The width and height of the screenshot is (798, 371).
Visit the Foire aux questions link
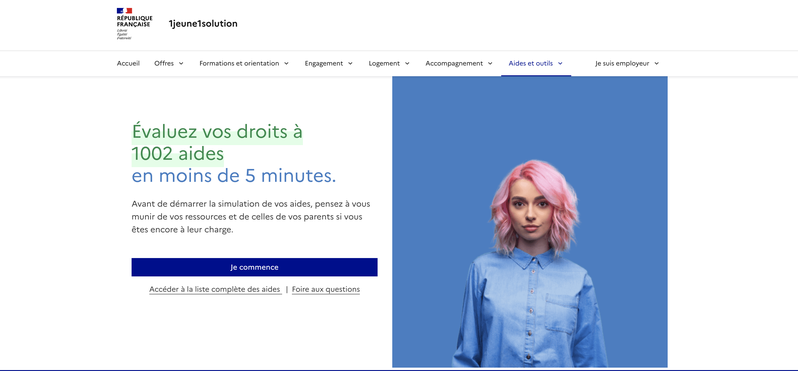click(x=326, y=290)
